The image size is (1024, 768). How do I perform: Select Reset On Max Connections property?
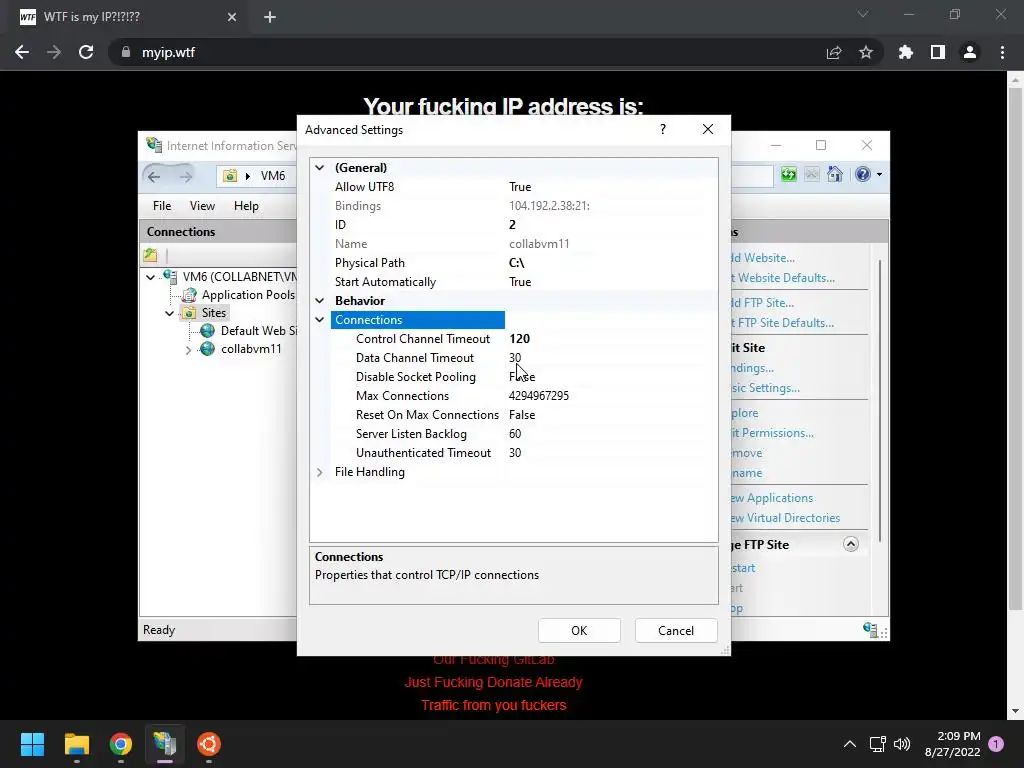pyautogui.click(x=514, y=415)
